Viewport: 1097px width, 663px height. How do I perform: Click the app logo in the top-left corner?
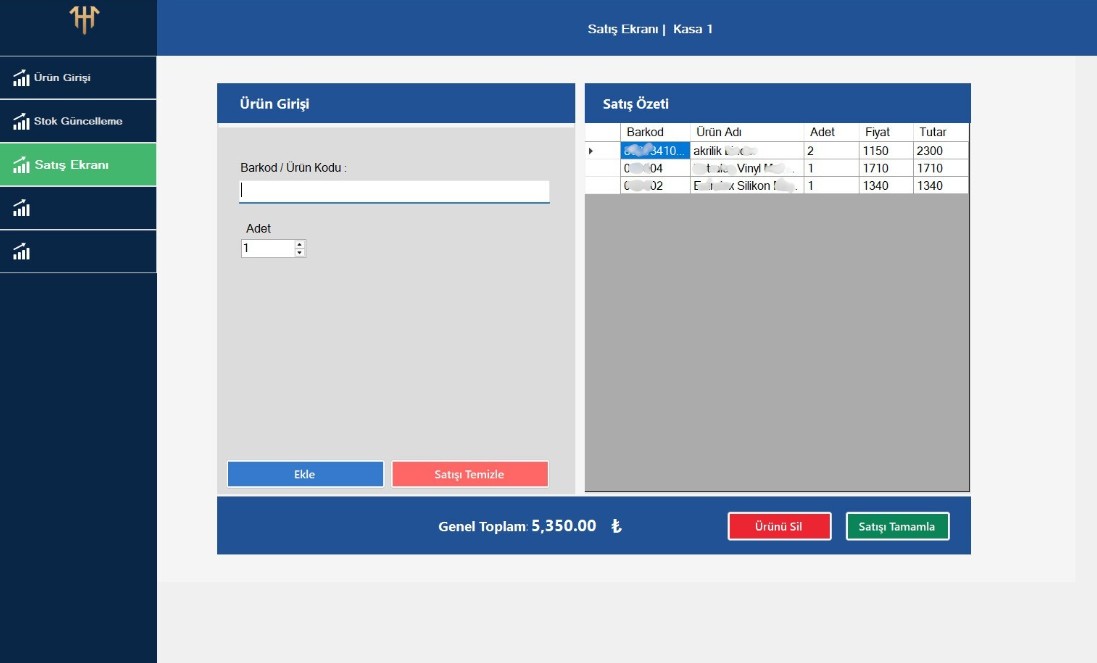83,20
